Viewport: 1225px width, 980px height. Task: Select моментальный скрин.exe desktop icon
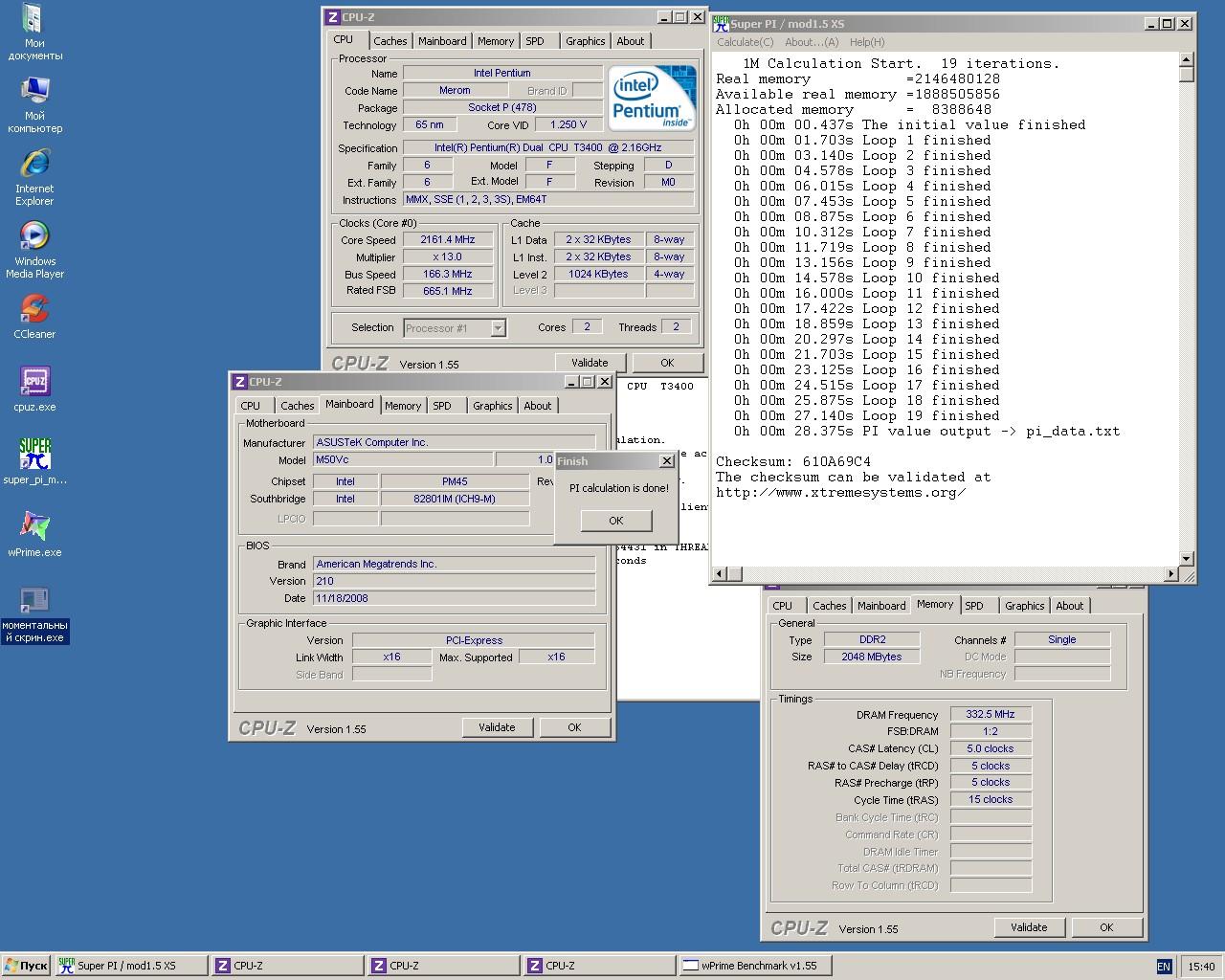(x=34, y=615)
